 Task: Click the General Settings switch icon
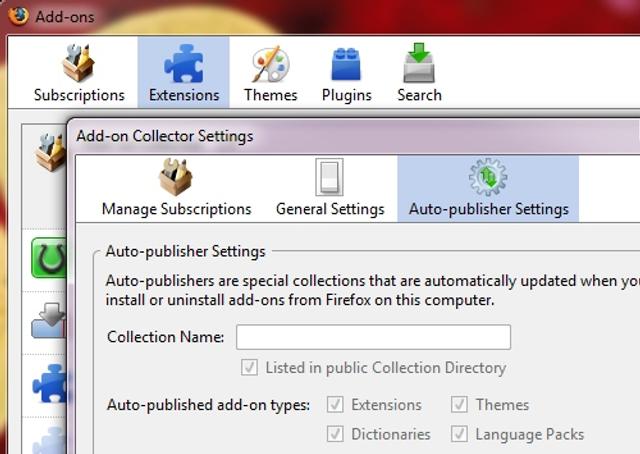tap(329, 177)
